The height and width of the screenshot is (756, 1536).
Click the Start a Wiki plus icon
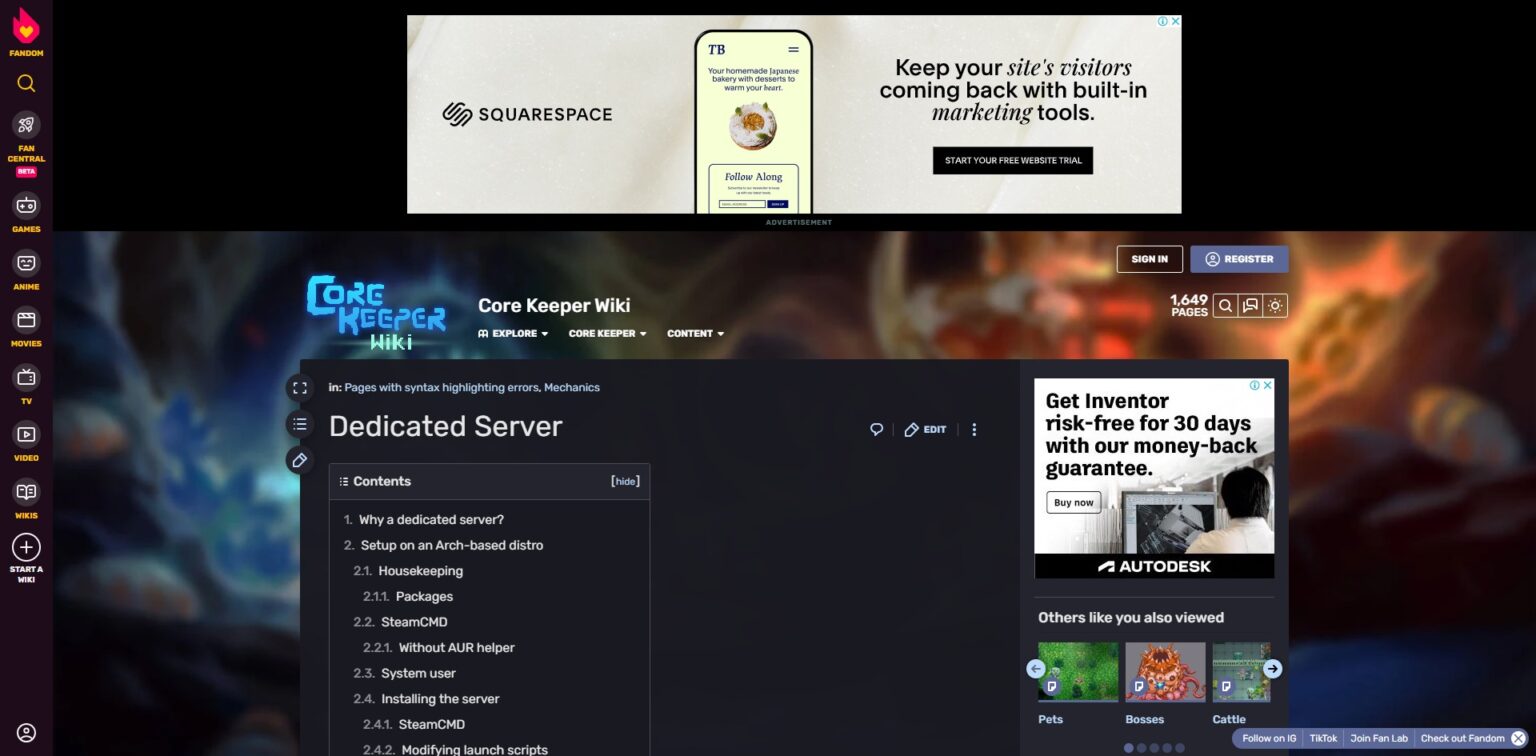[x=26, y=548]
